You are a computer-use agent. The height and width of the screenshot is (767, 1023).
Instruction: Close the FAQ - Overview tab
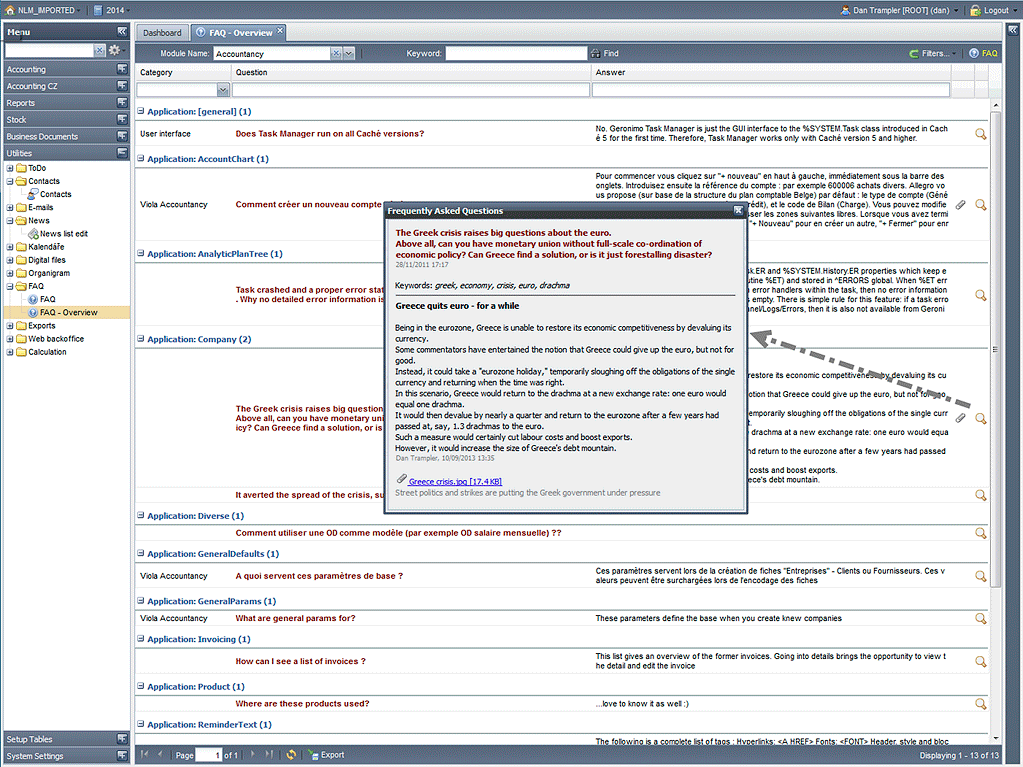280,30
